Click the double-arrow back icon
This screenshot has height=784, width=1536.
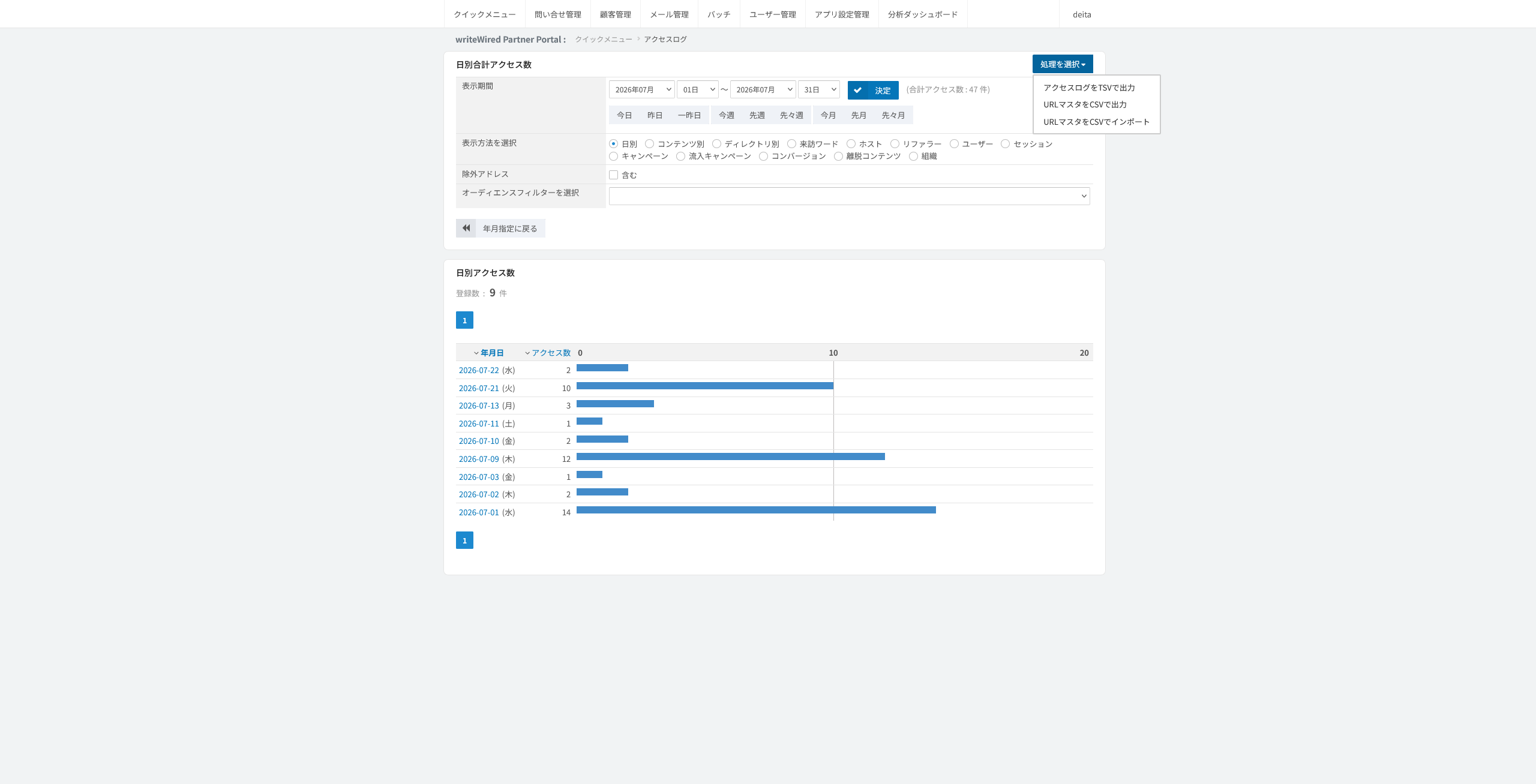[x=466, y=228]
